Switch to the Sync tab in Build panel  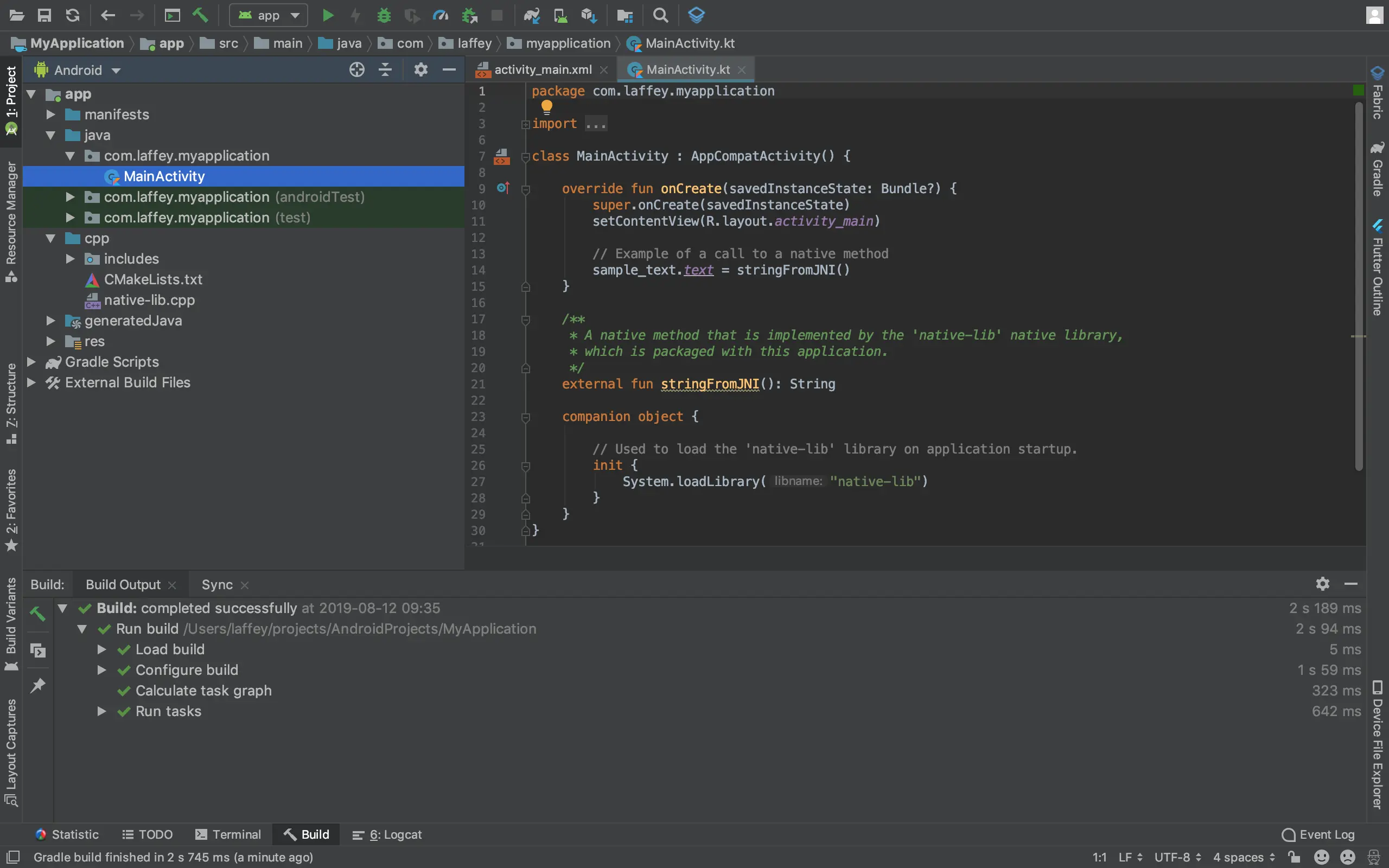pos(217,585)
